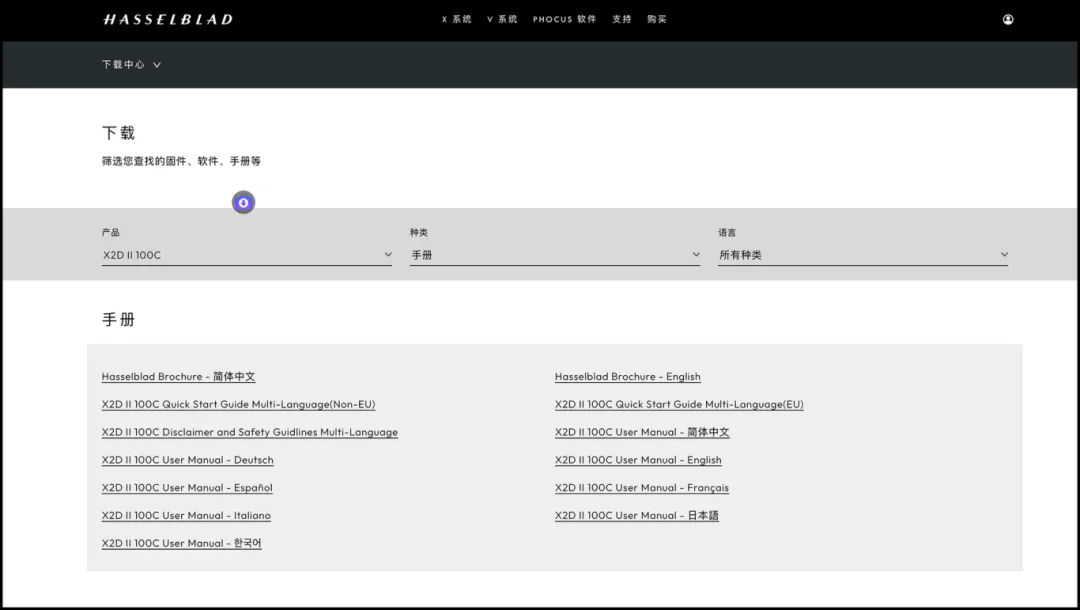Open User Manual - English link
1080x610 pixels.
pyautogui.click(x=638, y=460)
